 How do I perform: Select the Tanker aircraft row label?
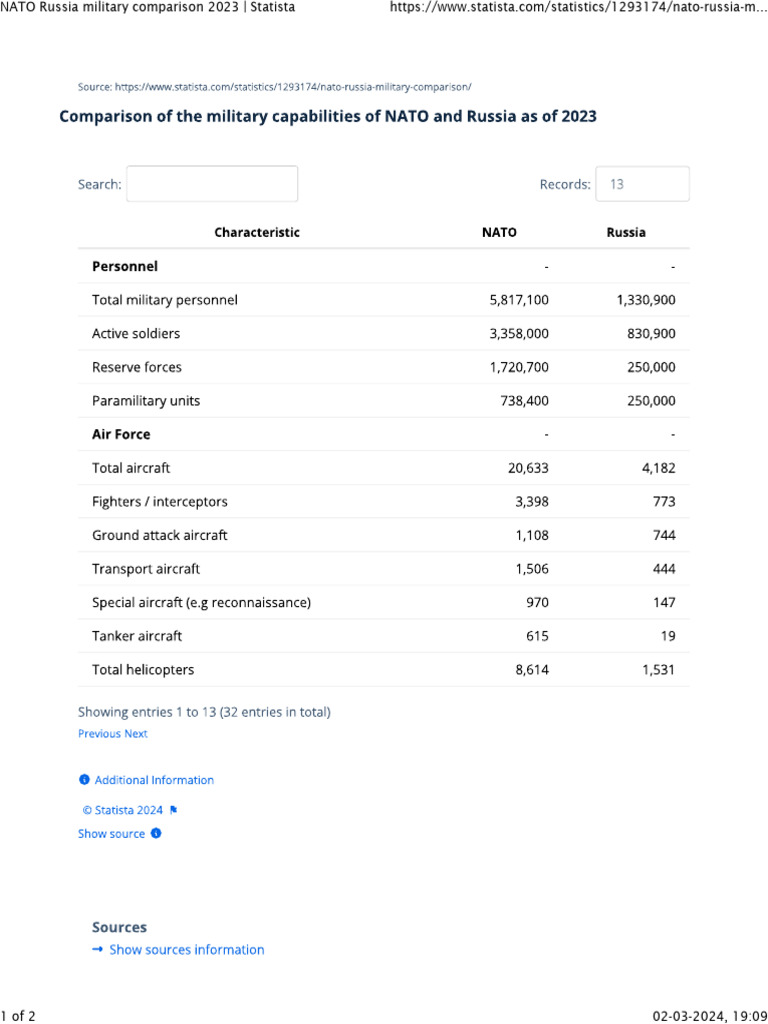[x=137, y=636]
